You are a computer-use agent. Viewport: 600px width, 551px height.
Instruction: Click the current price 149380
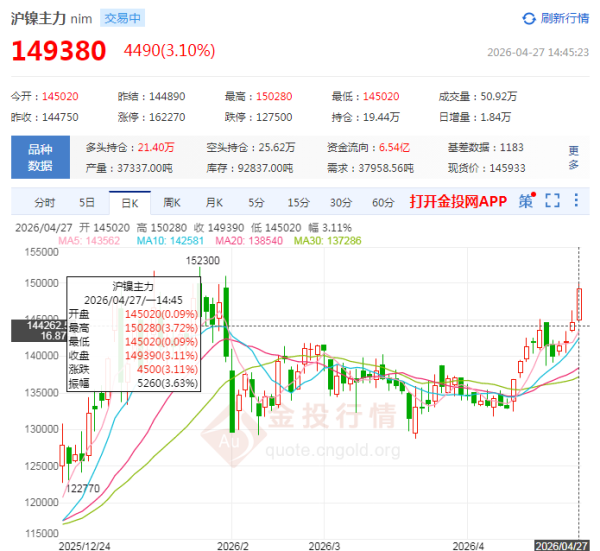pyautogui.click(x=59, y=51)
